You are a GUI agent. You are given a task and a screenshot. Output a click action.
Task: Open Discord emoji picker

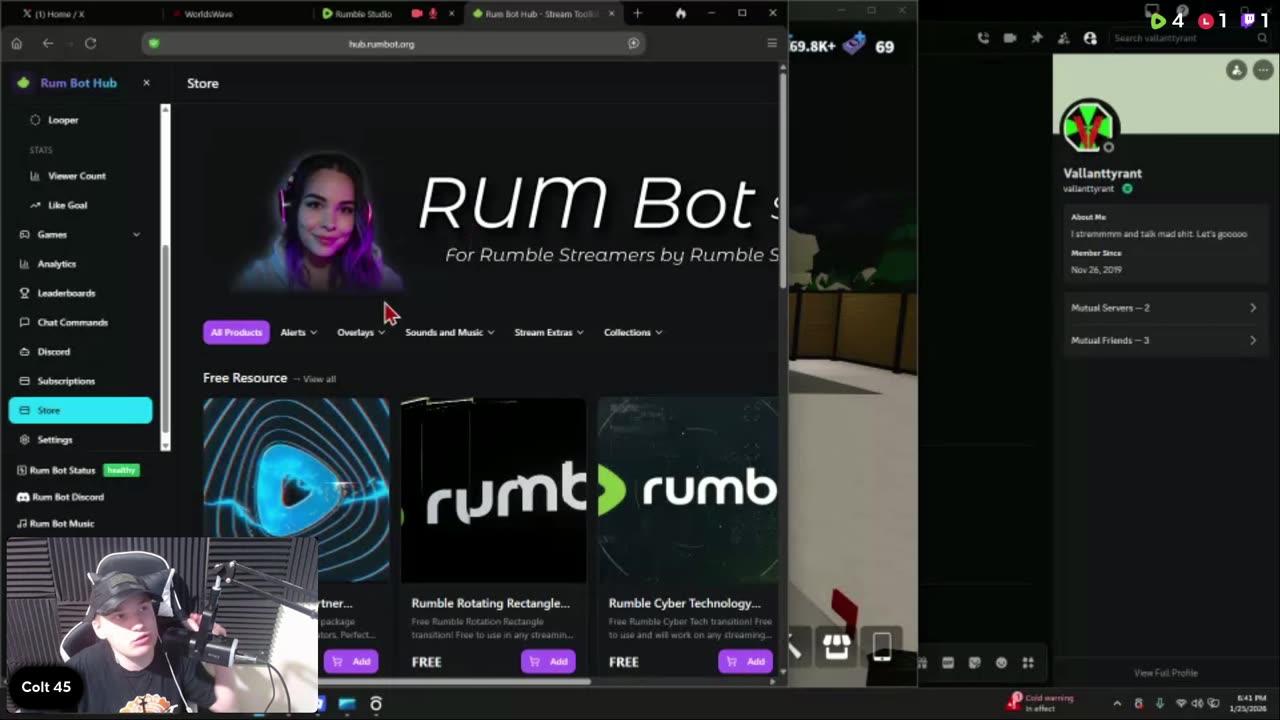point(1001,663)
